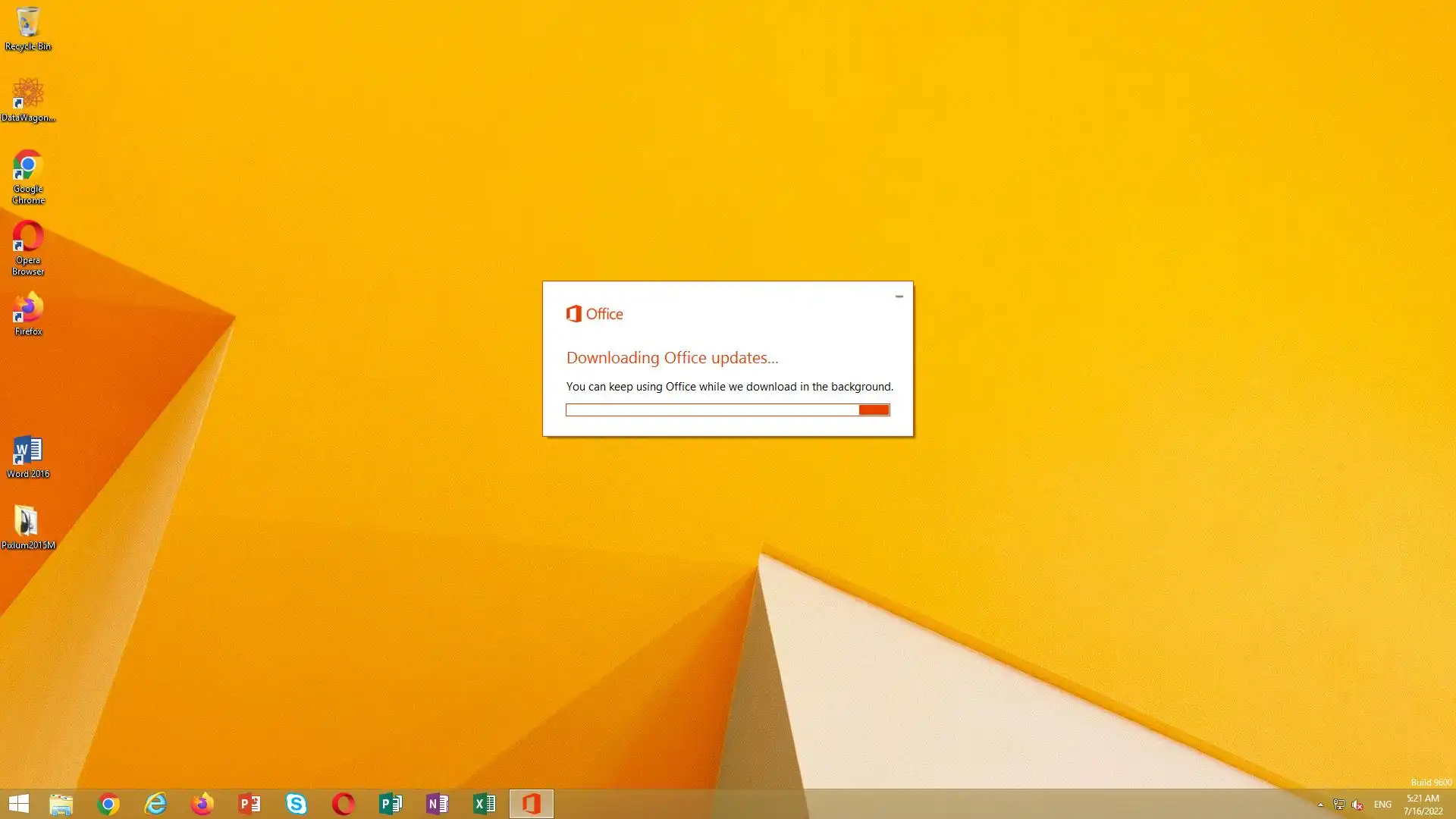Screen dimensions: 1456x819
Task: Open PowerPoint from the taskbar
Action: pyautogui.click(x=249, y=803)
